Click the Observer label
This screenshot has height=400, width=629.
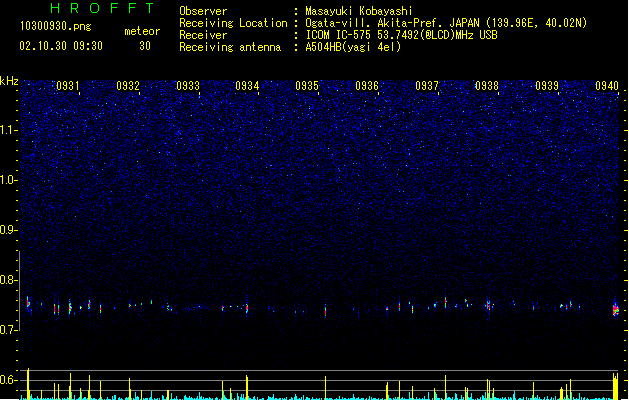pos(203,11)
